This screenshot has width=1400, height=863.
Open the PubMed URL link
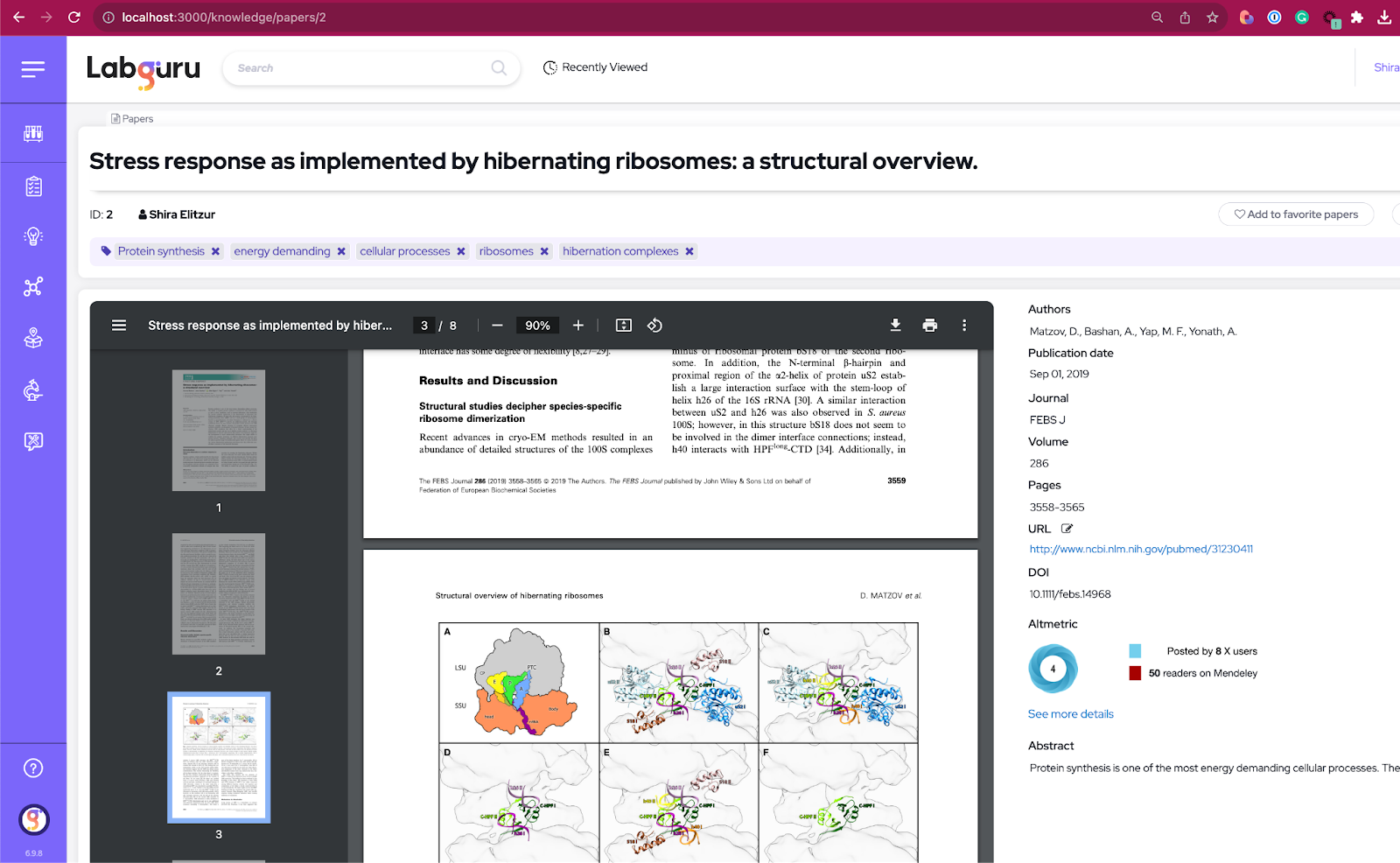[1140, 549]
